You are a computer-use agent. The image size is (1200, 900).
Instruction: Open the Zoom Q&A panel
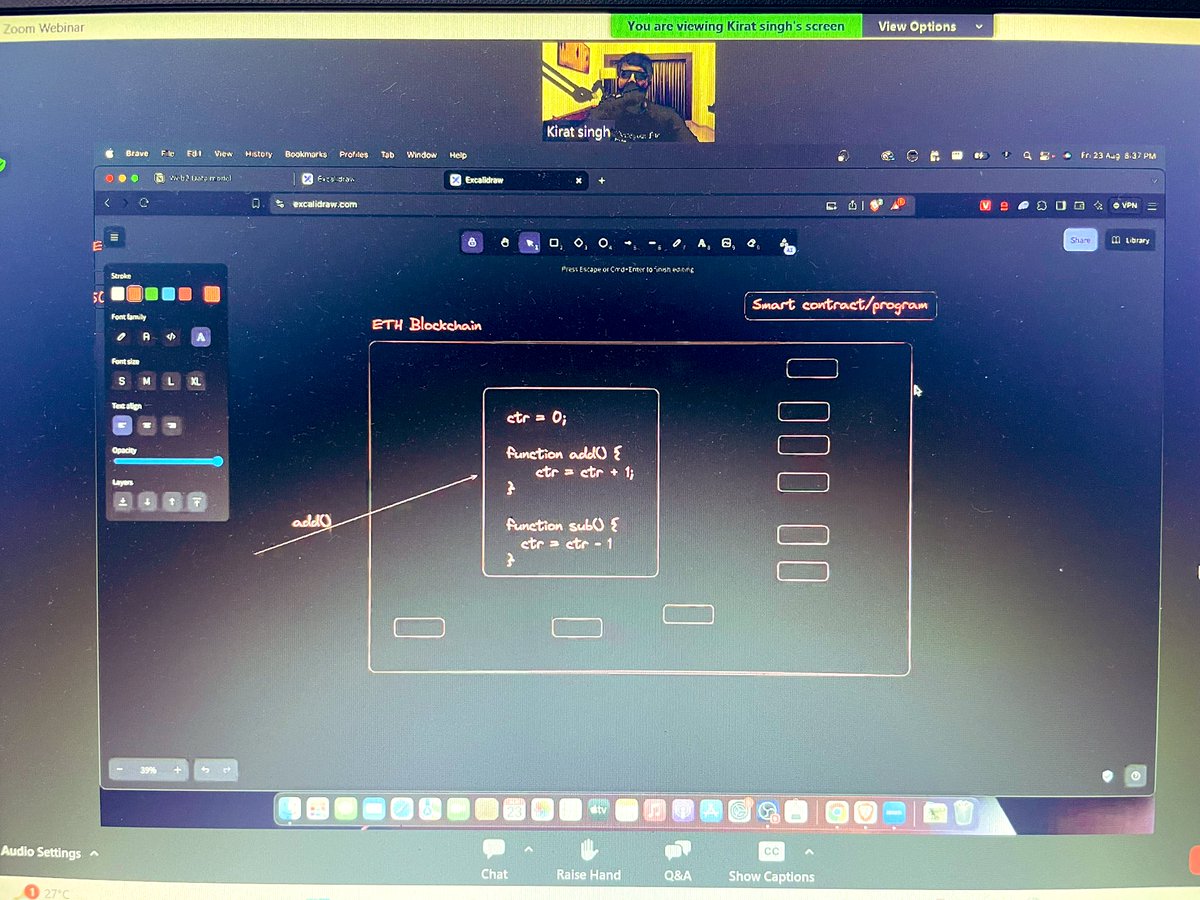677,859
